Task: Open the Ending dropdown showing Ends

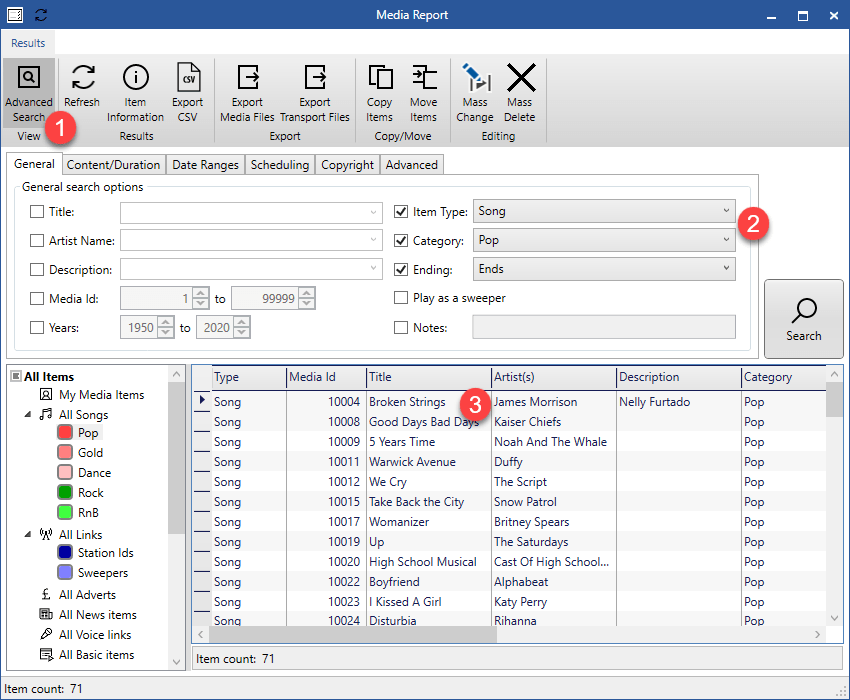Action: tap(604, 269)
